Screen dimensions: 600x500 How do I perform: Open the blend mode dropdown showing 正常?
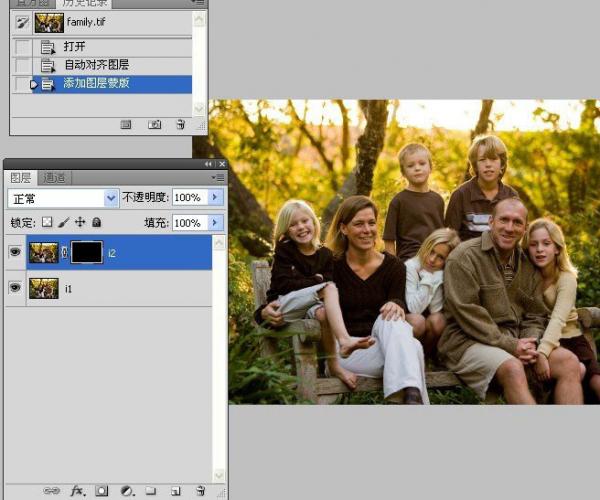click(x=63, y=198)
